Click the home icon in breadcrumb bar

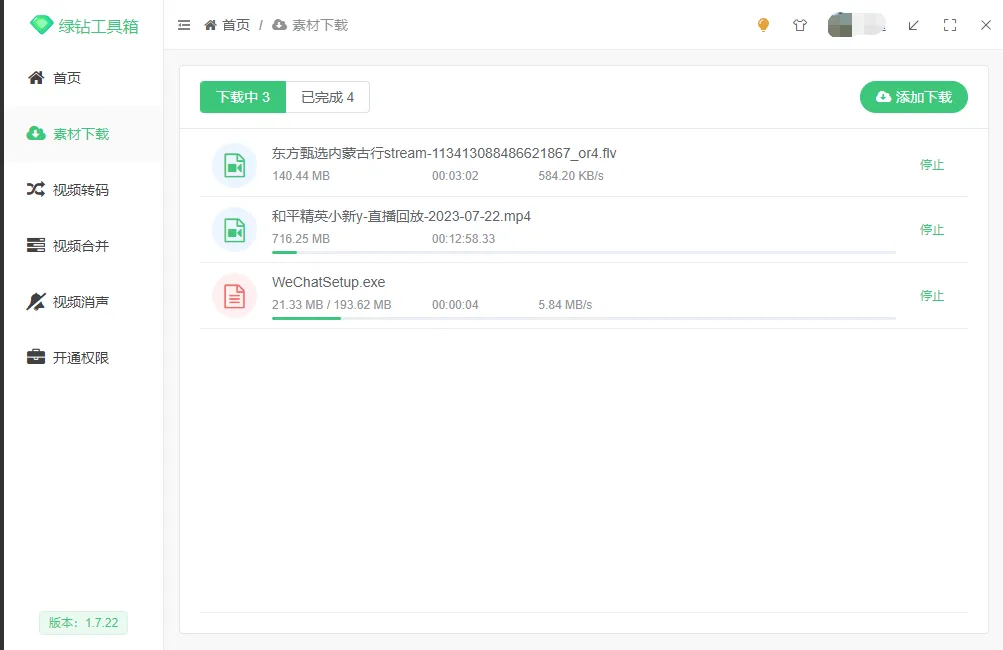click(208, 25)
